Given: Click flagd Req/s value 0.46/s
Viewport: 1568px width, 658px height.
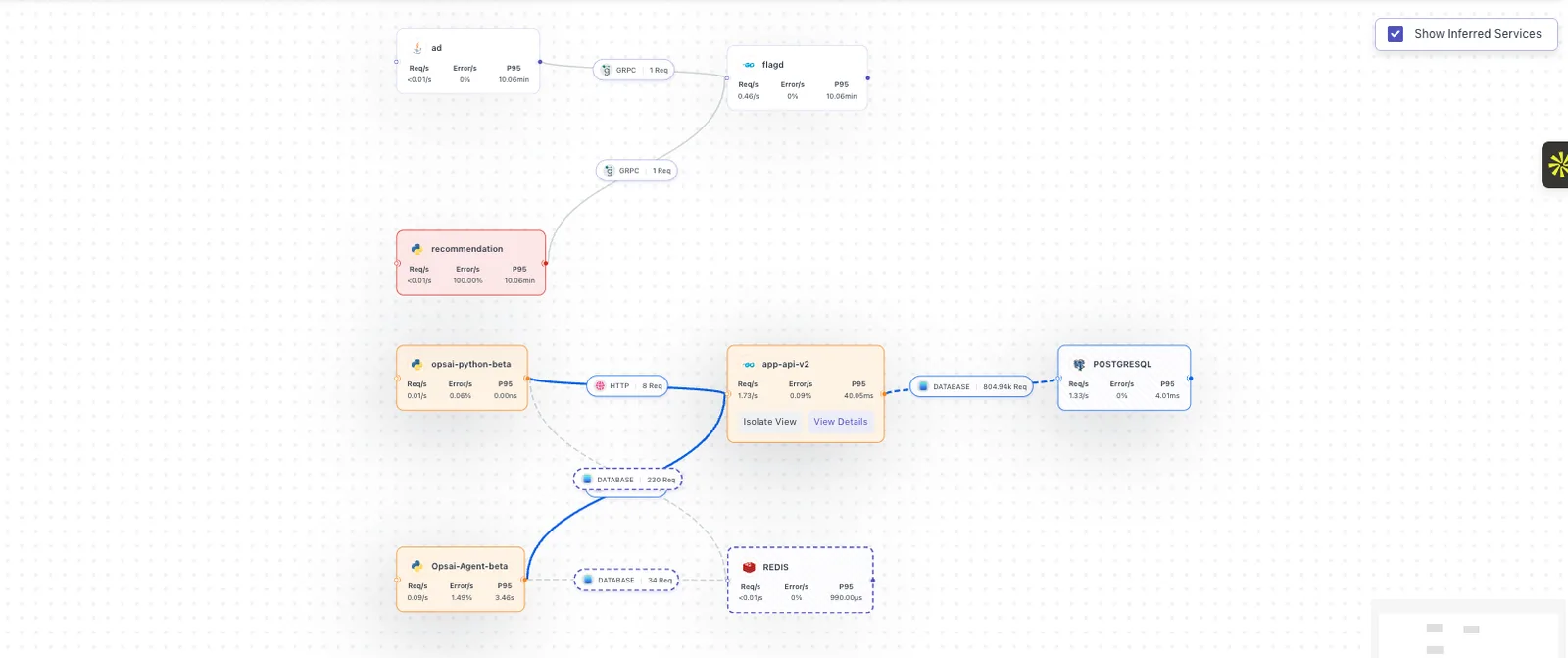Looking at the screenshot, I should [749, 96].
